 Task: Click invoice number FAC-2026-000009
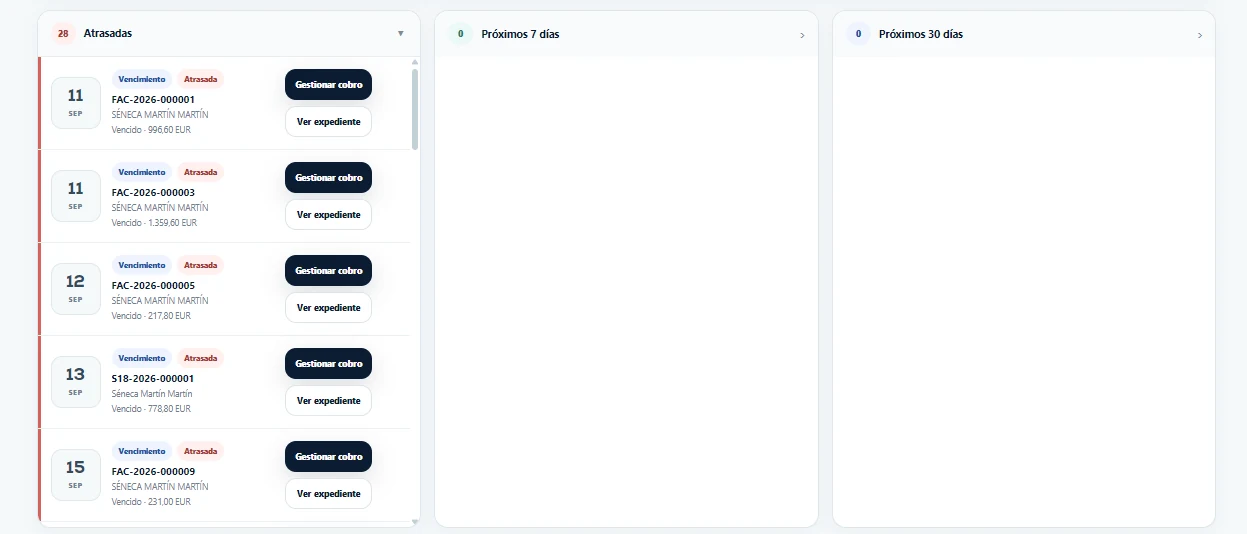click(153, 472)
